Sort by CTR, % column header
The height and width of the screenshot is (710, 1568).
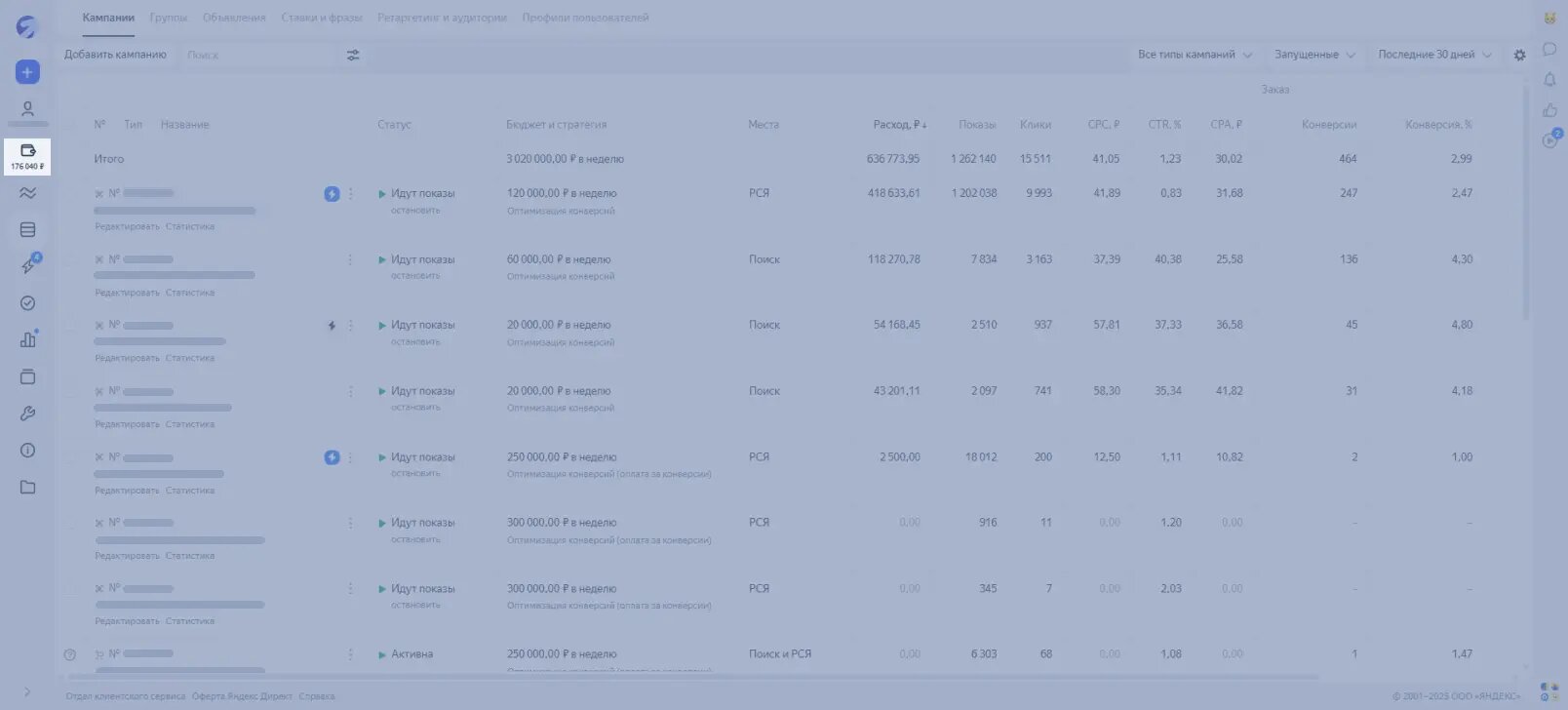coord(1164,125)
